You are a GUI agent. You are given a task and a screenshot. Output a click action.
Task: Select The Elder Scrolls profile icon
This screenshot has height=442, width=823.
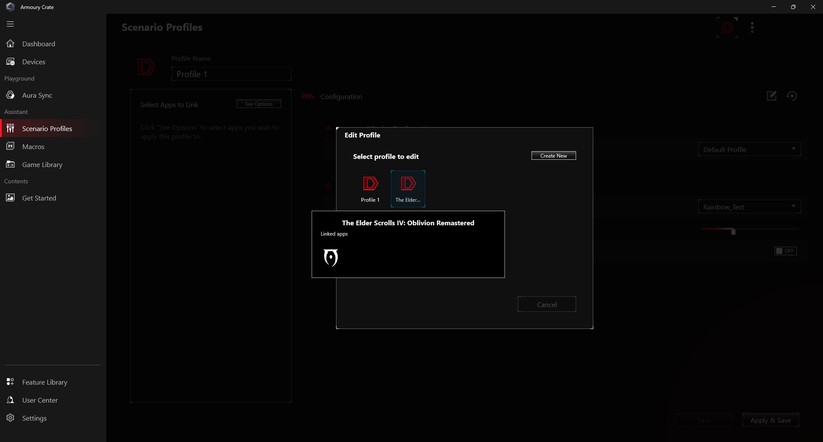tap(408, 184)
